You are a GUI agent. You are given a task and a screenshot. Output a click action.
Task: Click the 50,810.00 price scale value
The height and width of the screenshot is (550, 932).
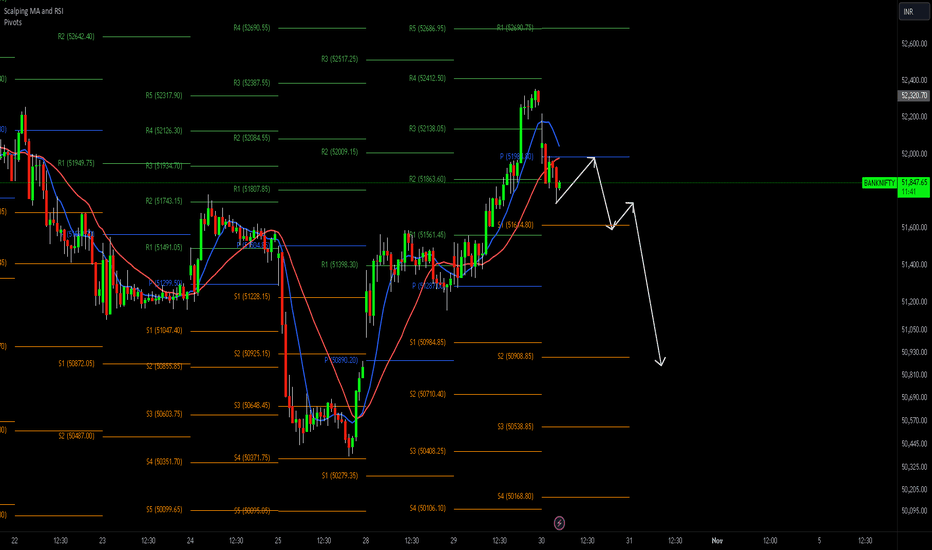(914, 375)
